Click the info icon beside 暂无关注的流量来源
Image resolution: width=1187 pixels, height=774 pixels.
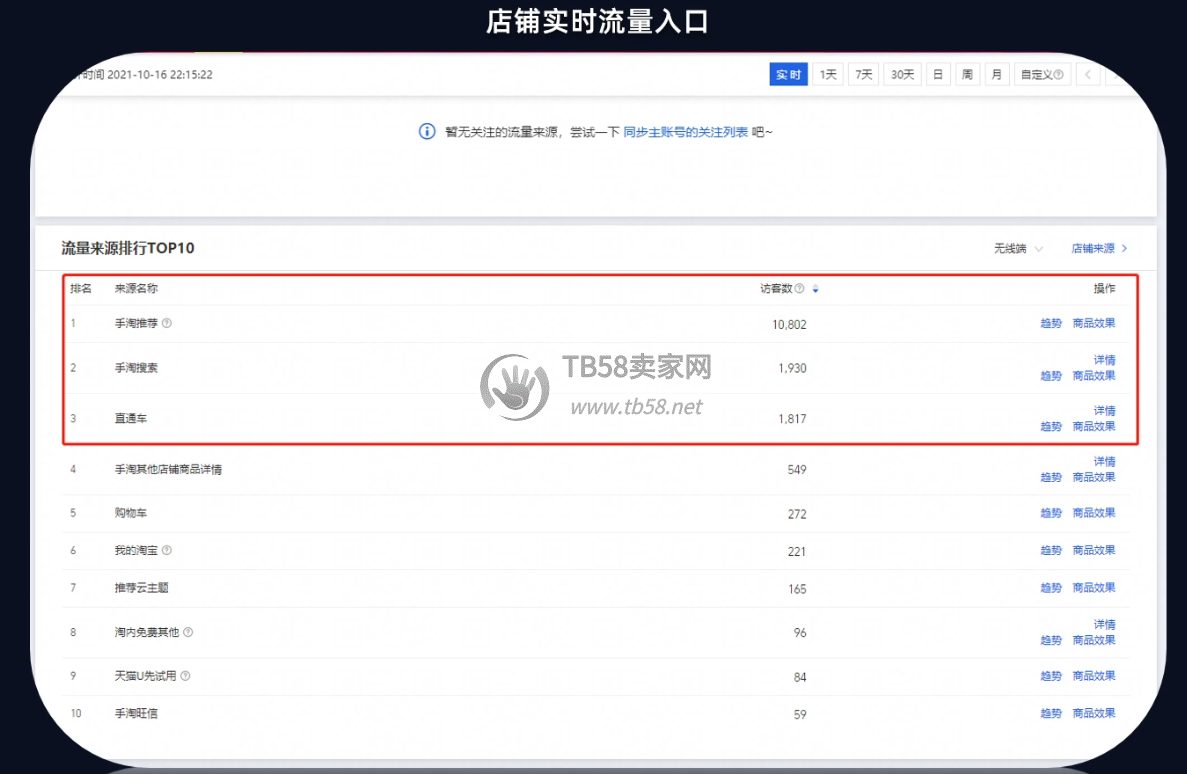427,132
